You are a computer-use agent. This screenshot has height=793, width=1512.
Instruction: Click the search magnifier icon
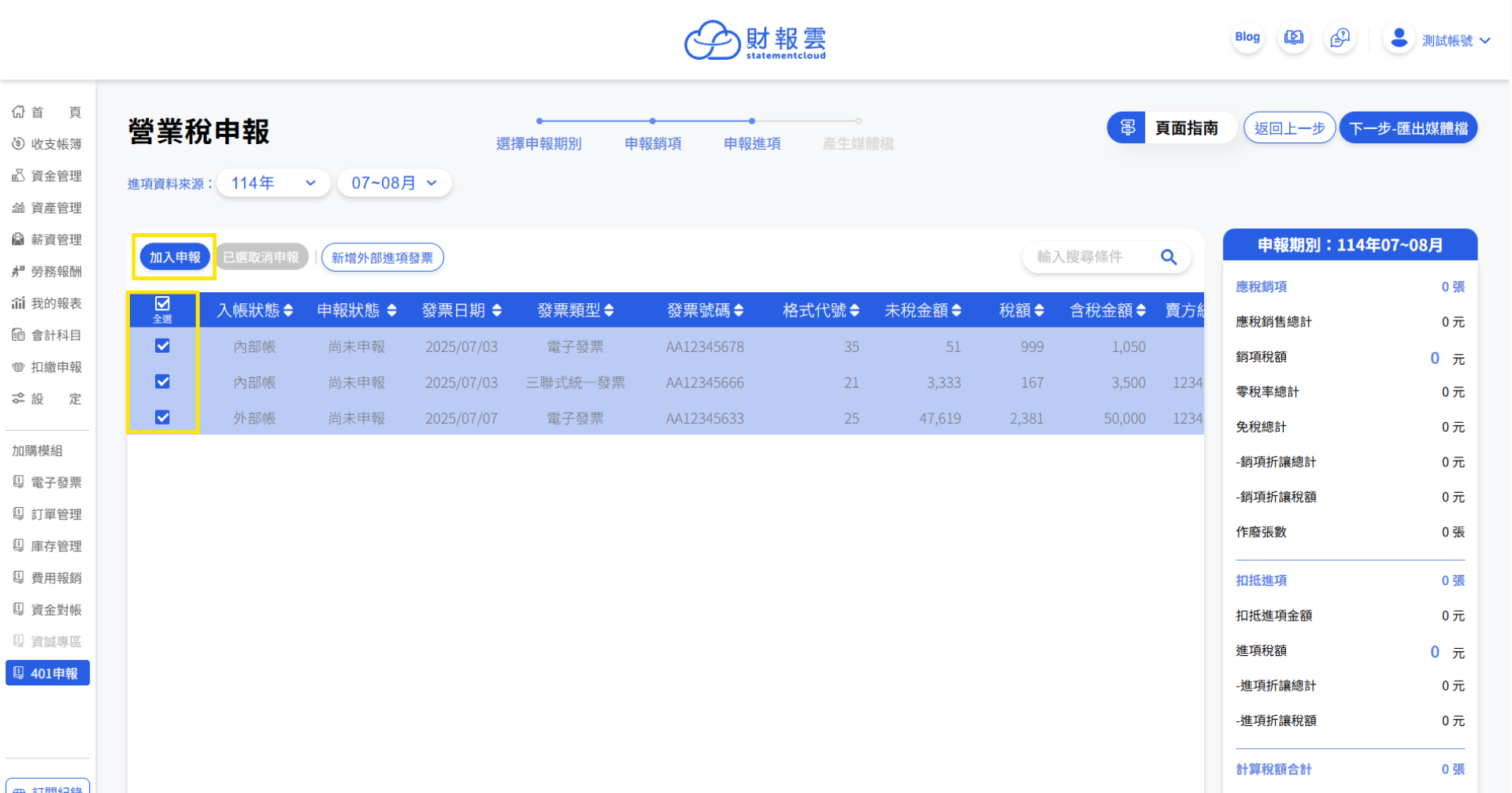pyautogui.click(x=1169, y=257)
